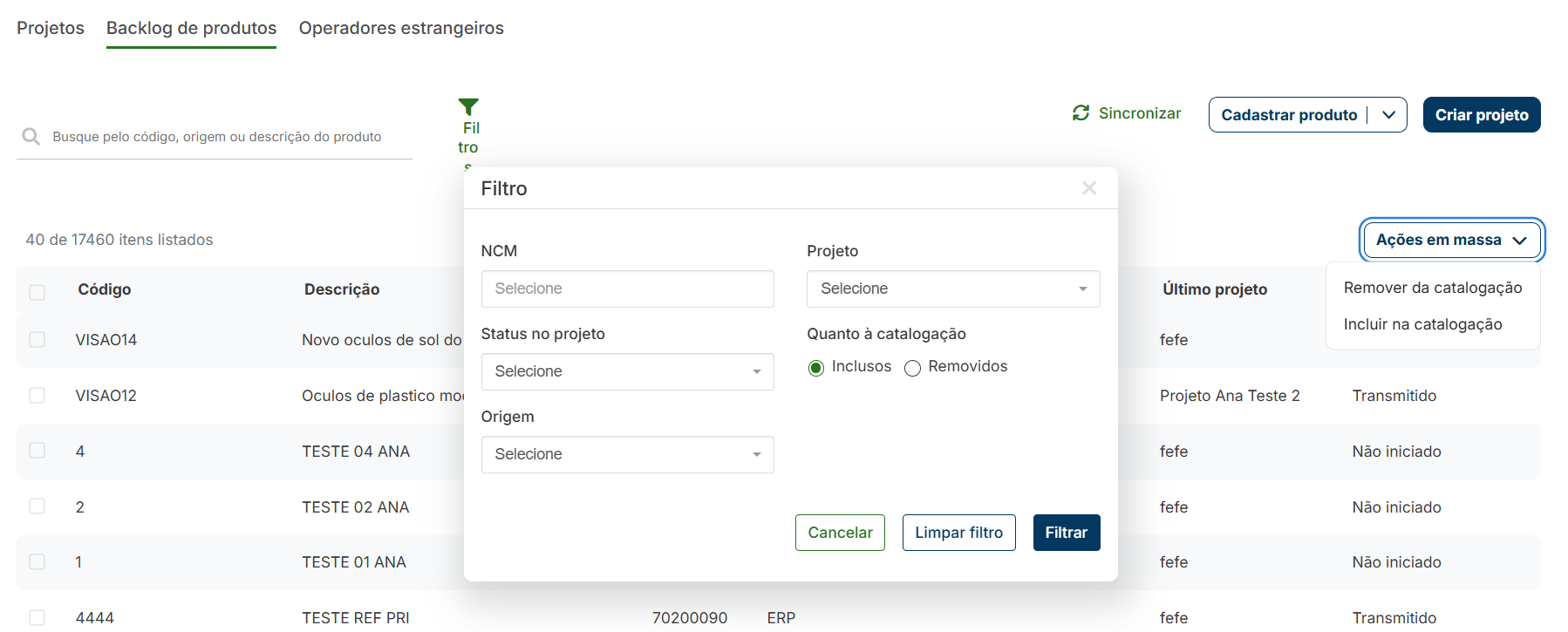Click the Sincronizar refresh icon
This screenshot has width=1568, height=632.
tap(1081, 113)
